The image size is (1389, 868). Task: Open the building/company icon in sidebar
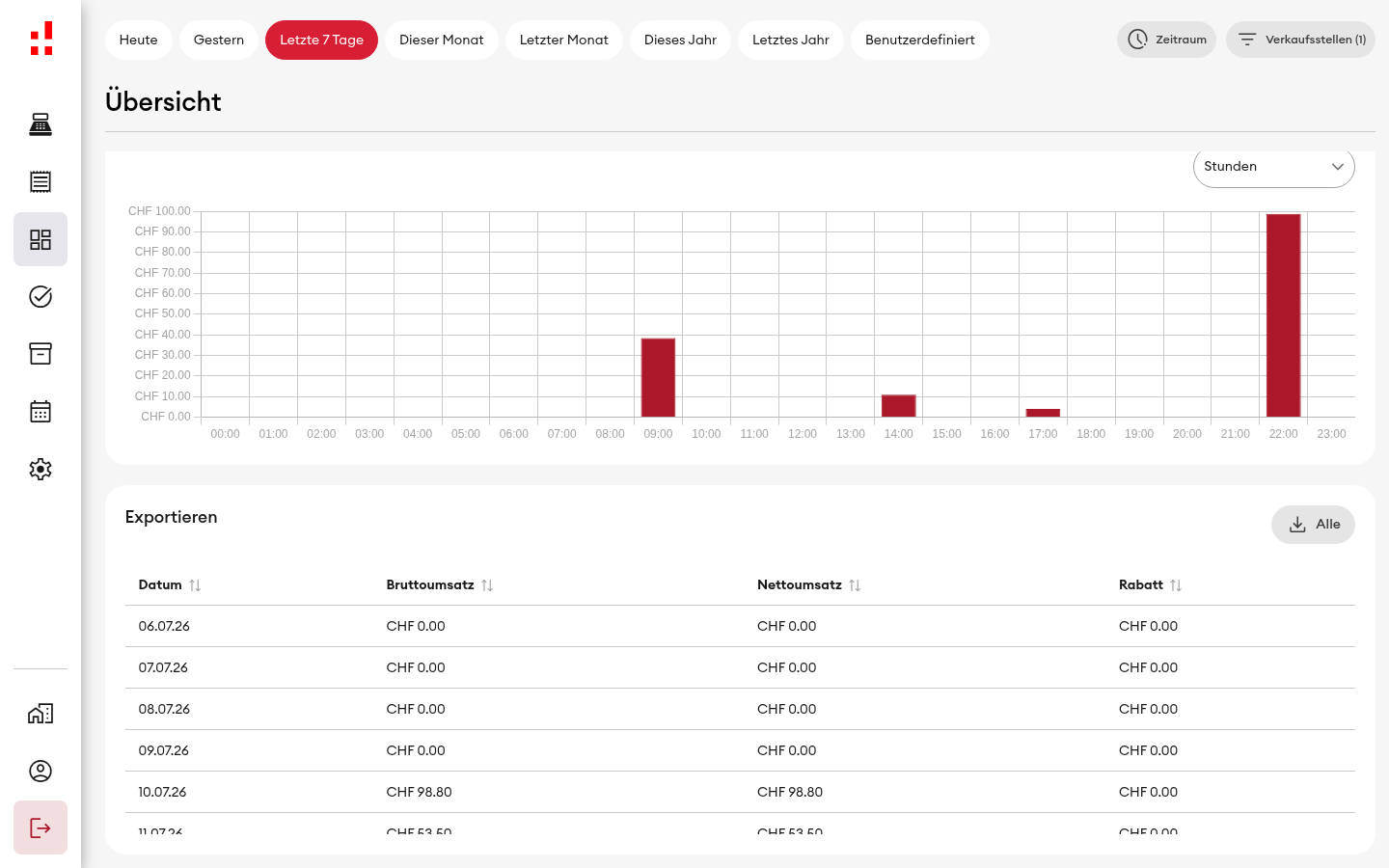pyautogui.click(x=41, y=714)
